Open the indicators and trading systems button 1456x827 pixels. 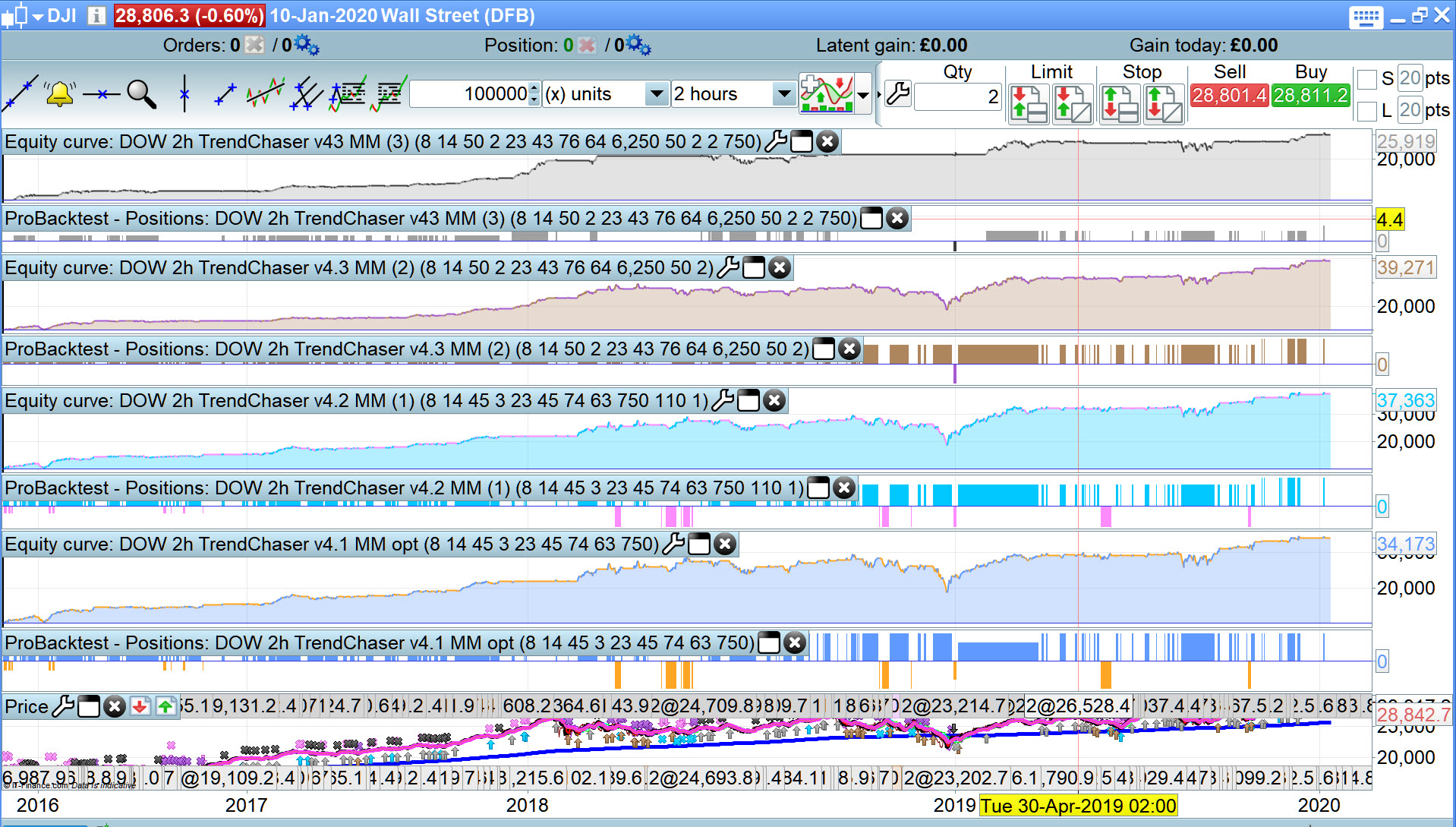click(x=826, y=93)
